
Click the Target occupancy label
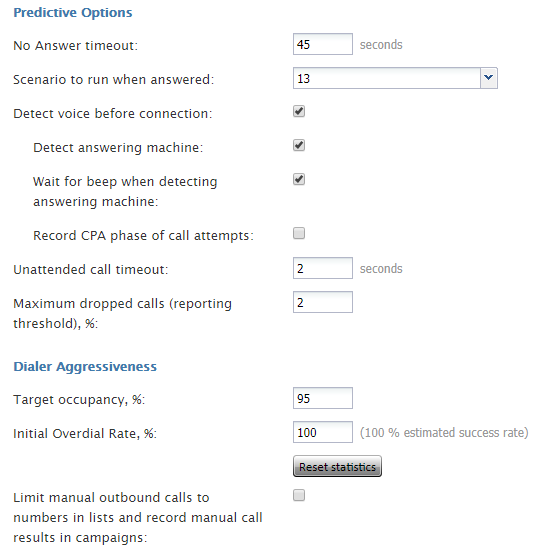tap(79, 400)
